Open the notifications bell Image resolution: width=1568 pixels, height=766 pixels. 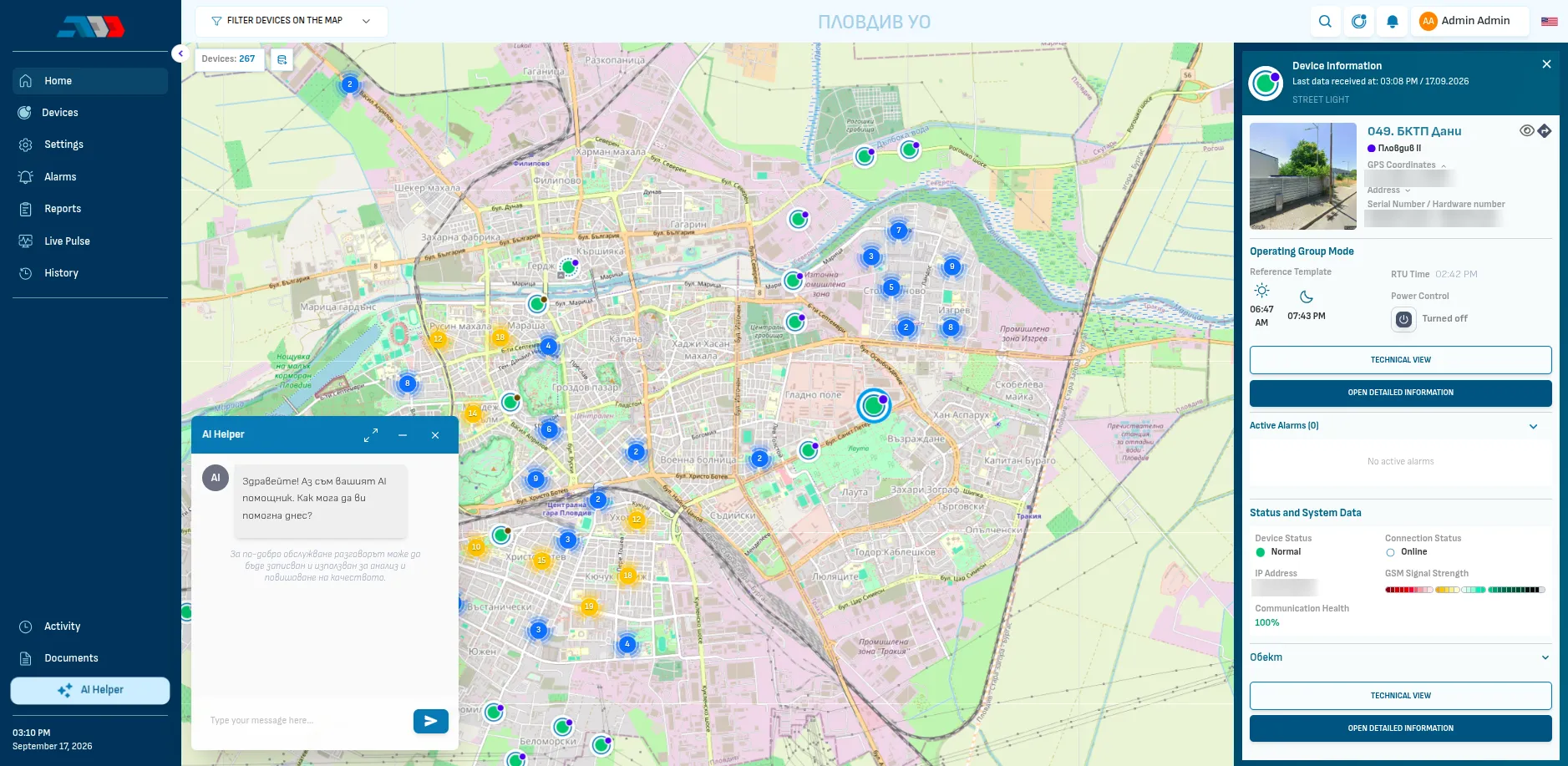click(1393, 22)
